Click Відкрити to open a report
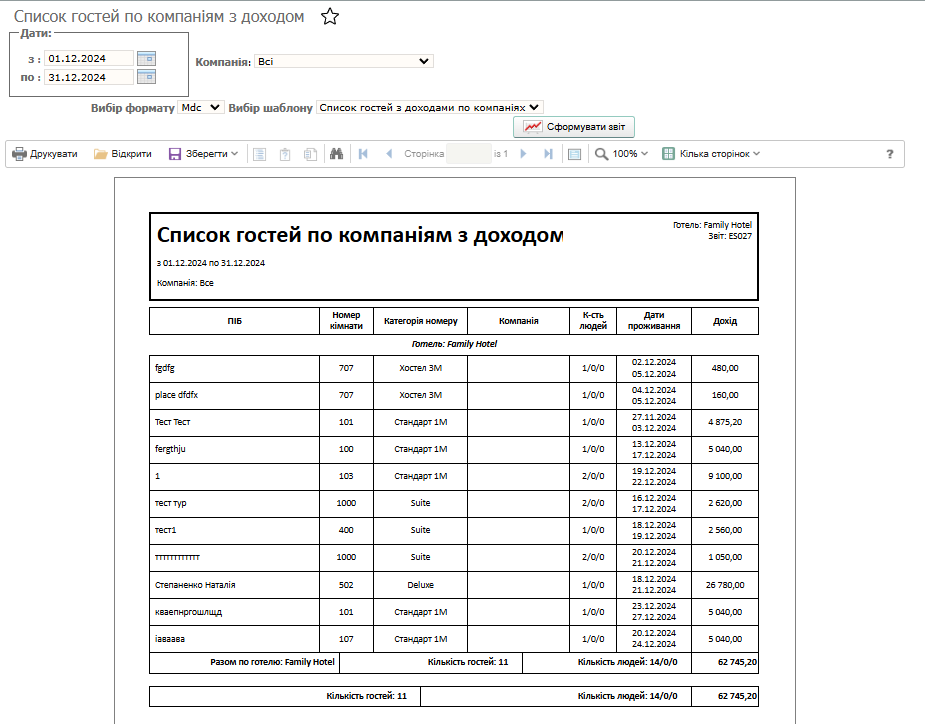925x724 pixels. click(x=123, y=154)
